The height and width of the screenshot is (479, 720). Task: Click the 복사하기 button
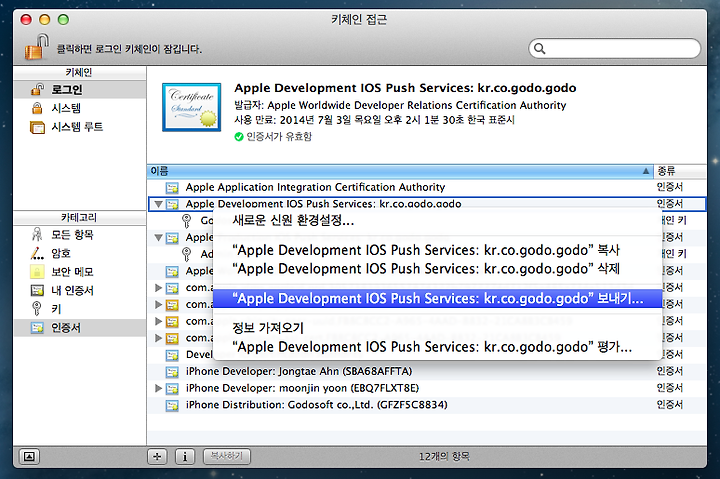click(227, 456)
